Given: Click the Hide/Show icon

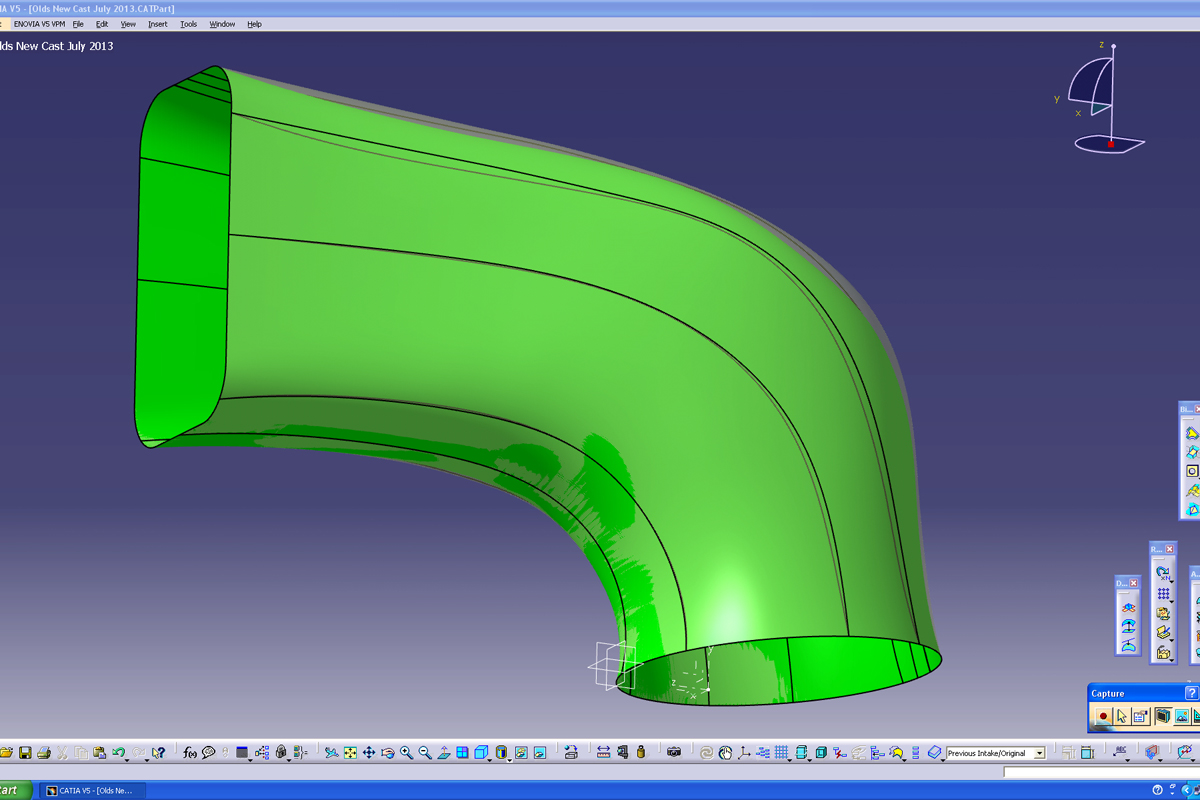Looking at the screenshot, I should [x=521, y=752].
